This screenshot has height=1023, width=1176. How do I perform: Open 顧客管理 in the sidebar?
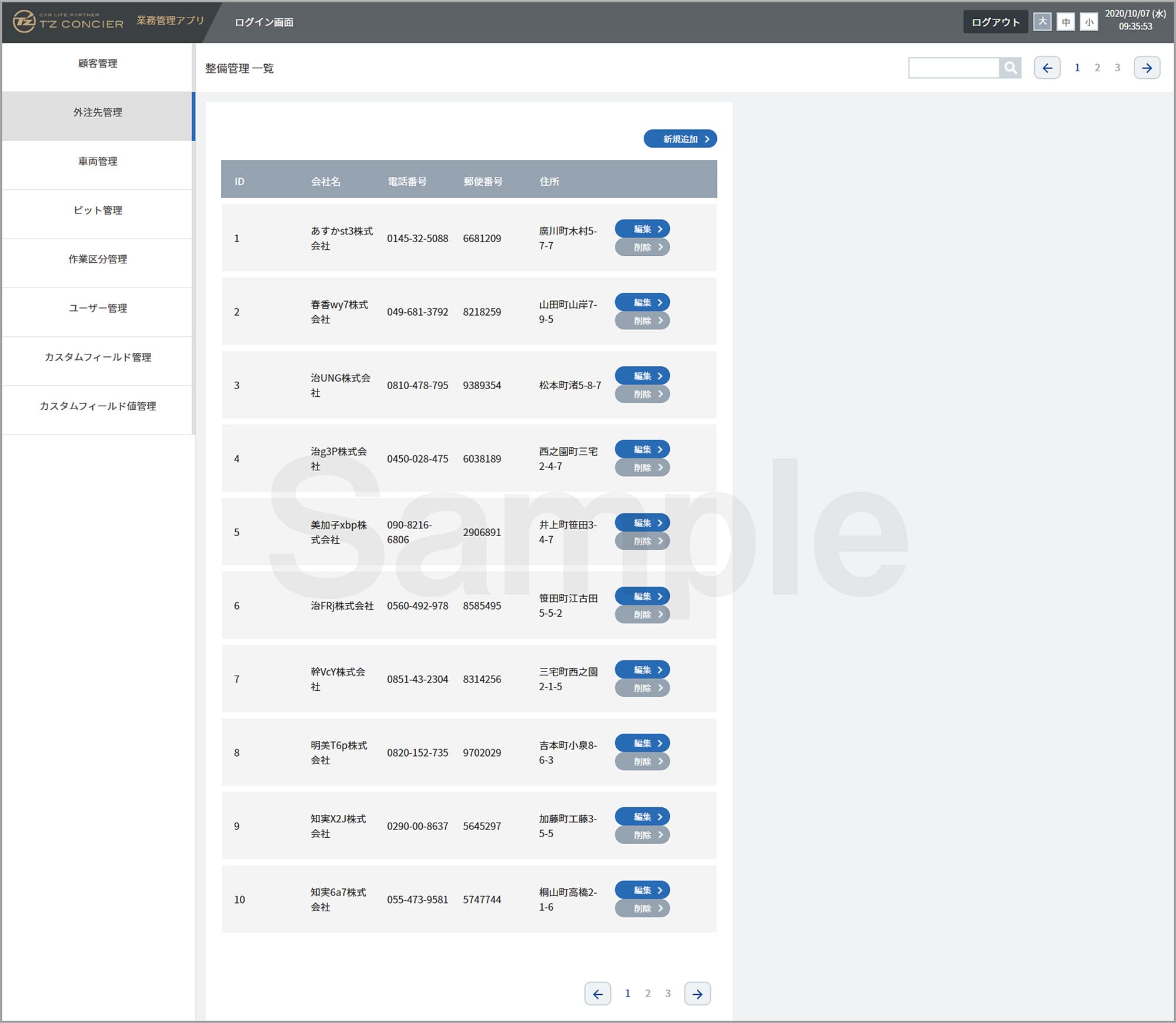tap(98, 63)
